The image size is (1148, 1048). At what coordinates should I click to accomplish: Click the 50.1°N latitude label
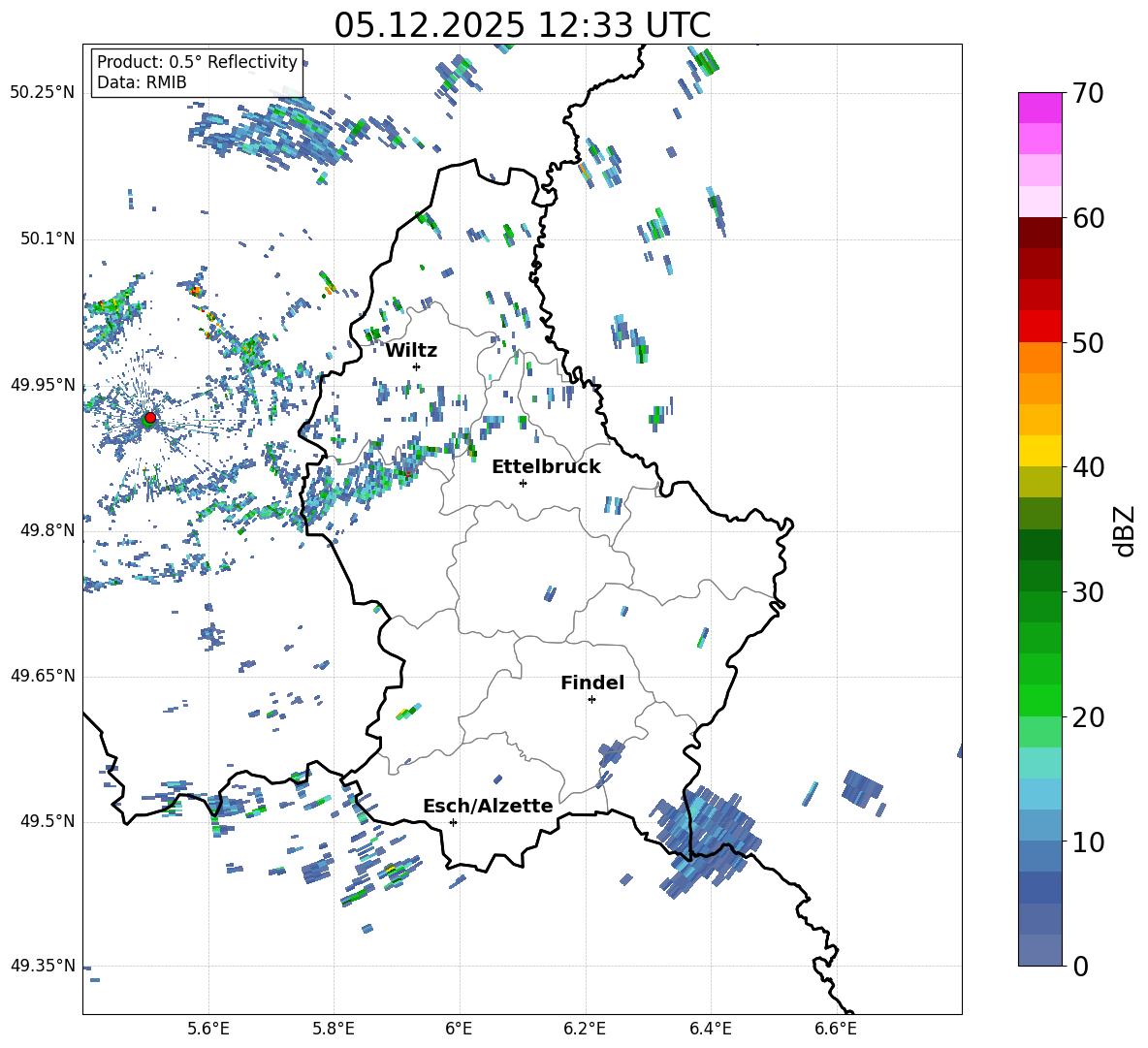pos(47,238)
